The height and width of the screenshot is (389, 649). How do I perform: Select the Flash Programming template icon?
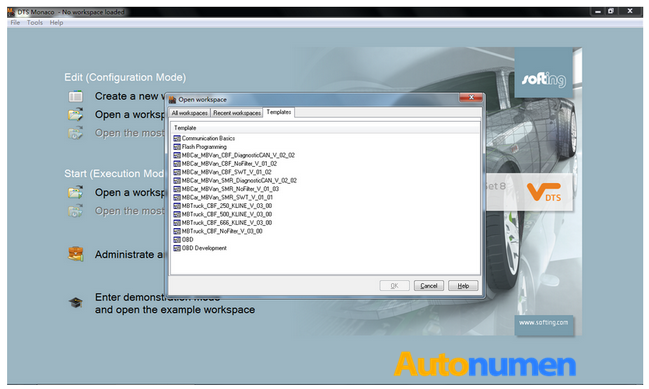point(177,147)
